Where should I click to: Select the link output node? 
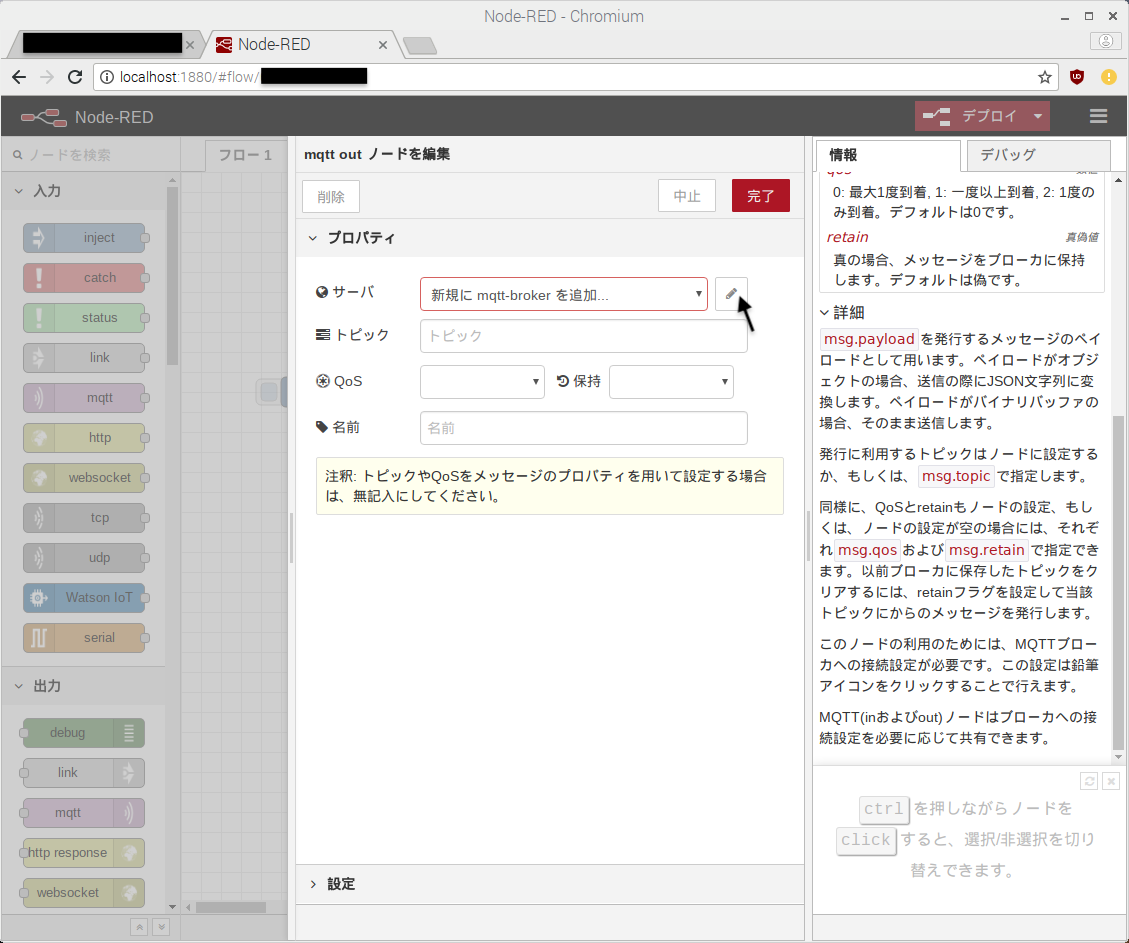coord(83,772)
